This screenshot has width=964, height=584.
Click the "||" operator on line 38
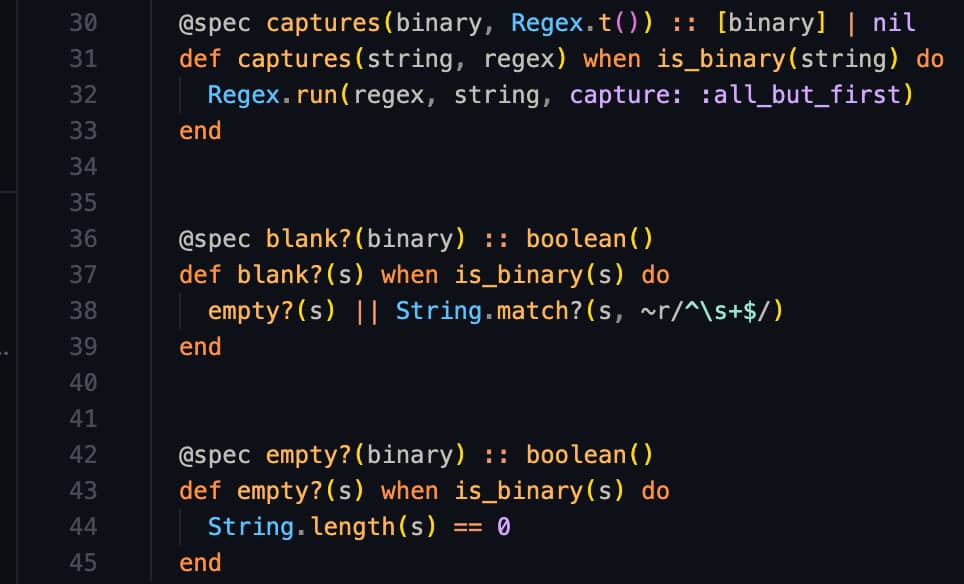tap(366, 311)
